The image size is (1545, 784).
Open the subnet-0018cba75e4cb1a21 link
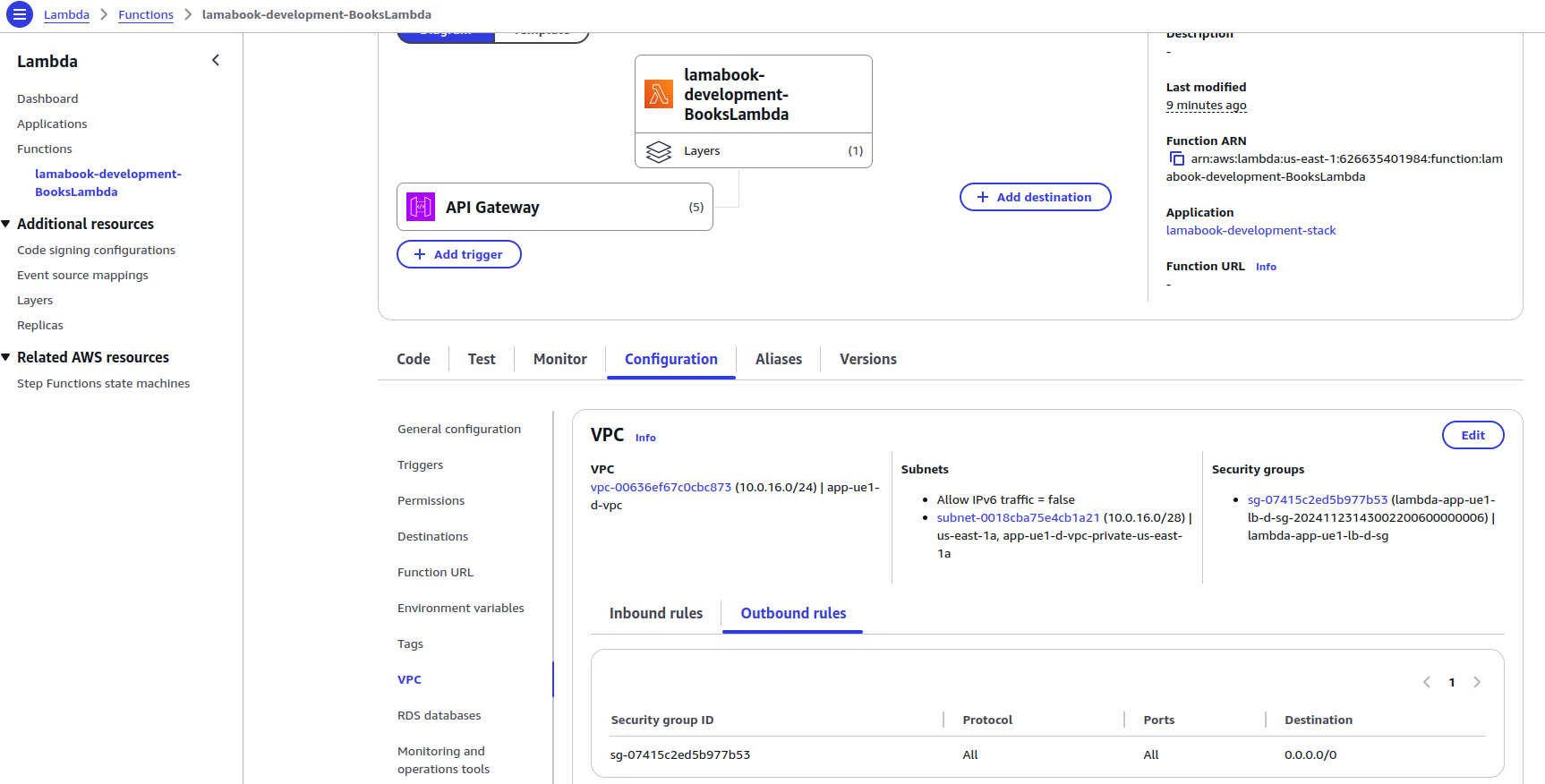tap(1018, 517)
